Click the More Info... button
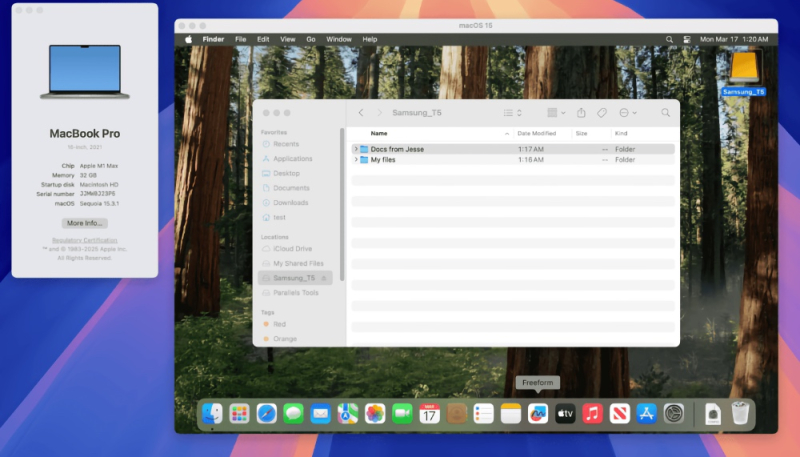Screen dimensions: 800x457 (84, 223)
